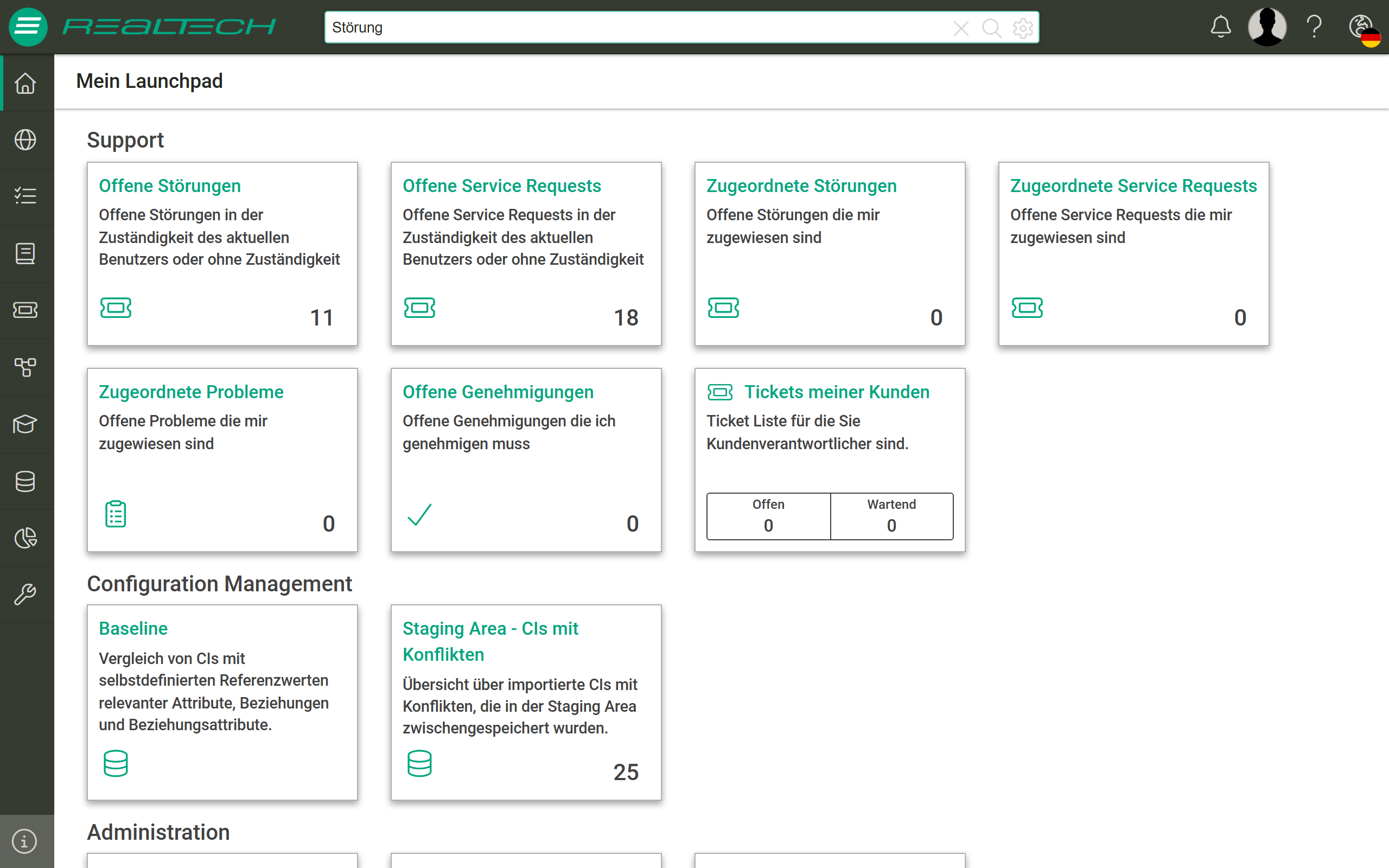Click the count 18 on Offene Service Requests

tap(626, 317)
